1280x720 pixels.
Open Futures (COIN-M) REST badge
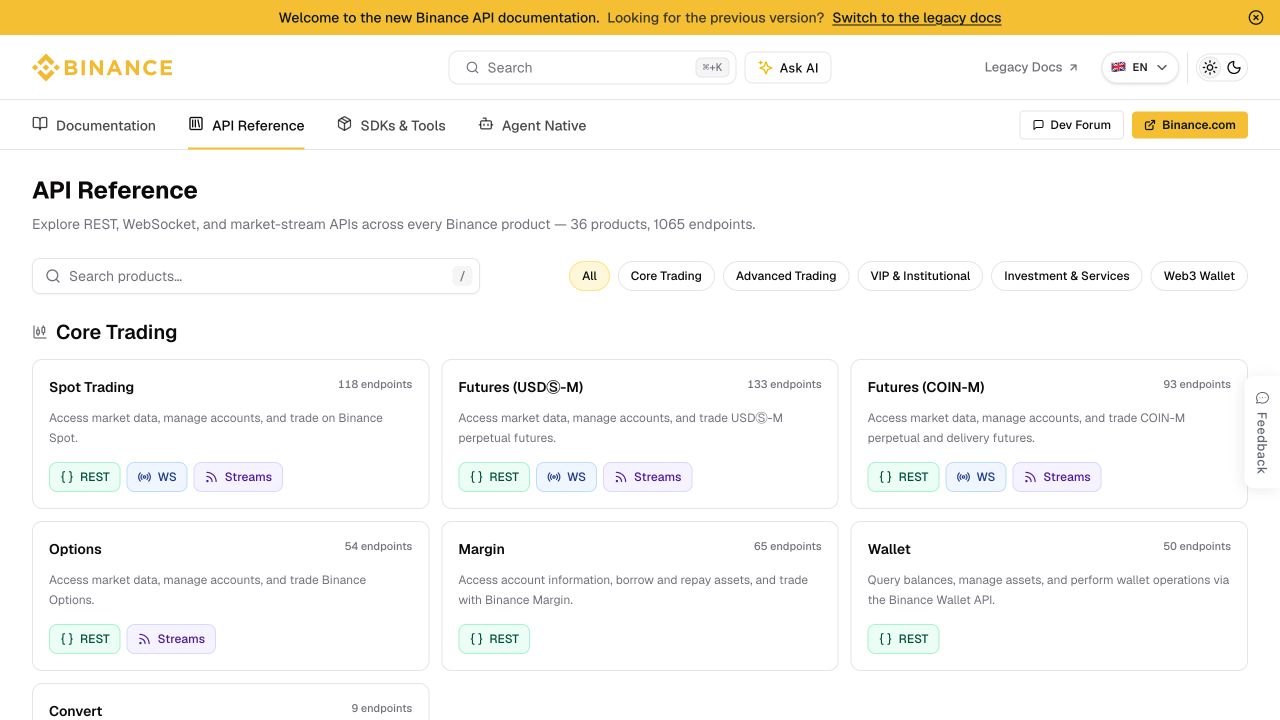[x=904, y=477]
